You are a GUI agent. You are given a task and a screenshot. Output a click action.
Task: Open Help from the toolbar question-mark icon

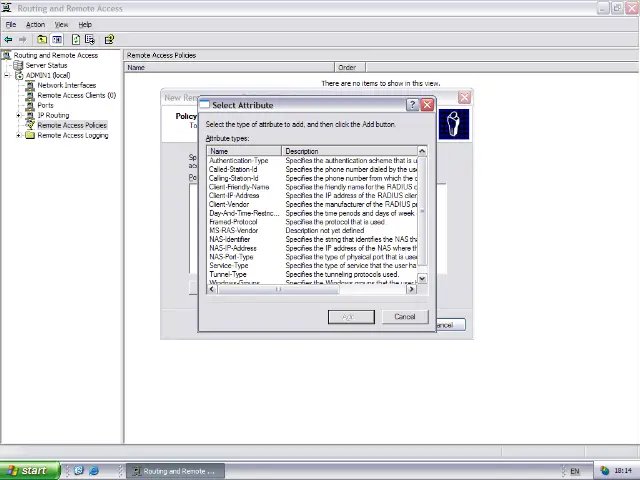(109, 40)
